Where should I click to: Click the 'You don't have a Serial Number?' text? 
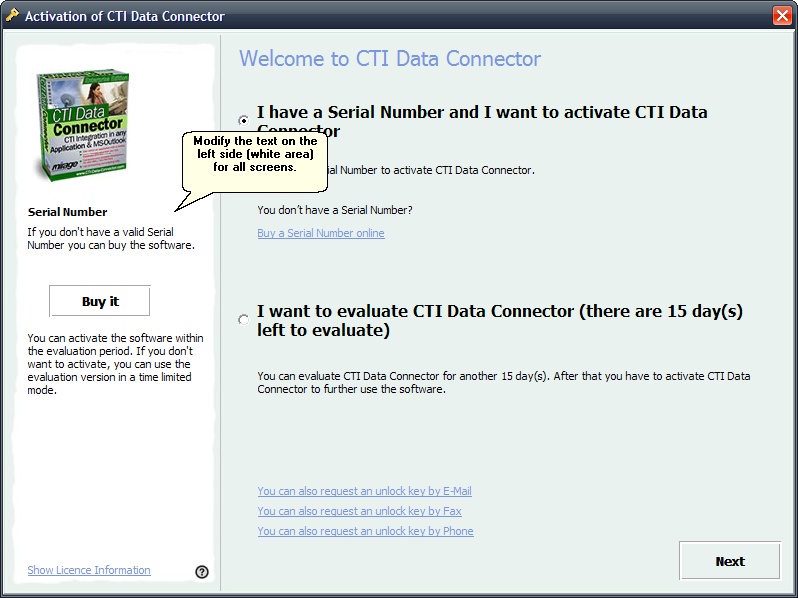point(334,210)
